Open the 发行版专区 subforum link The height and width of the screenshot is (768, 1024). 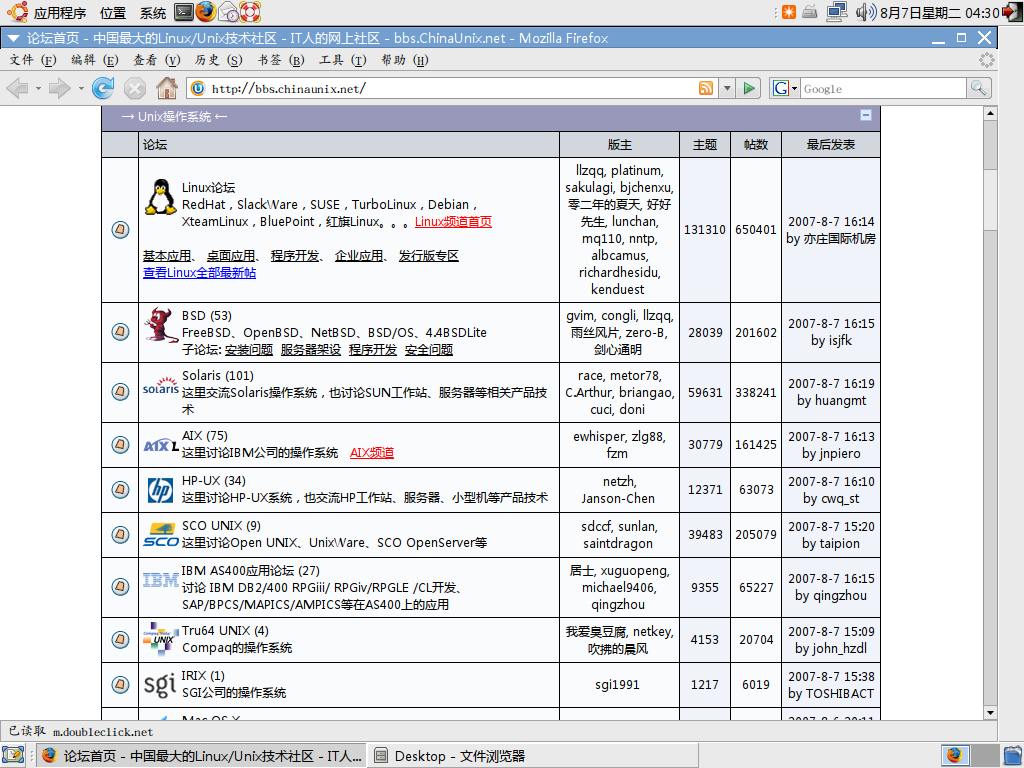click(x=428, y=255)
